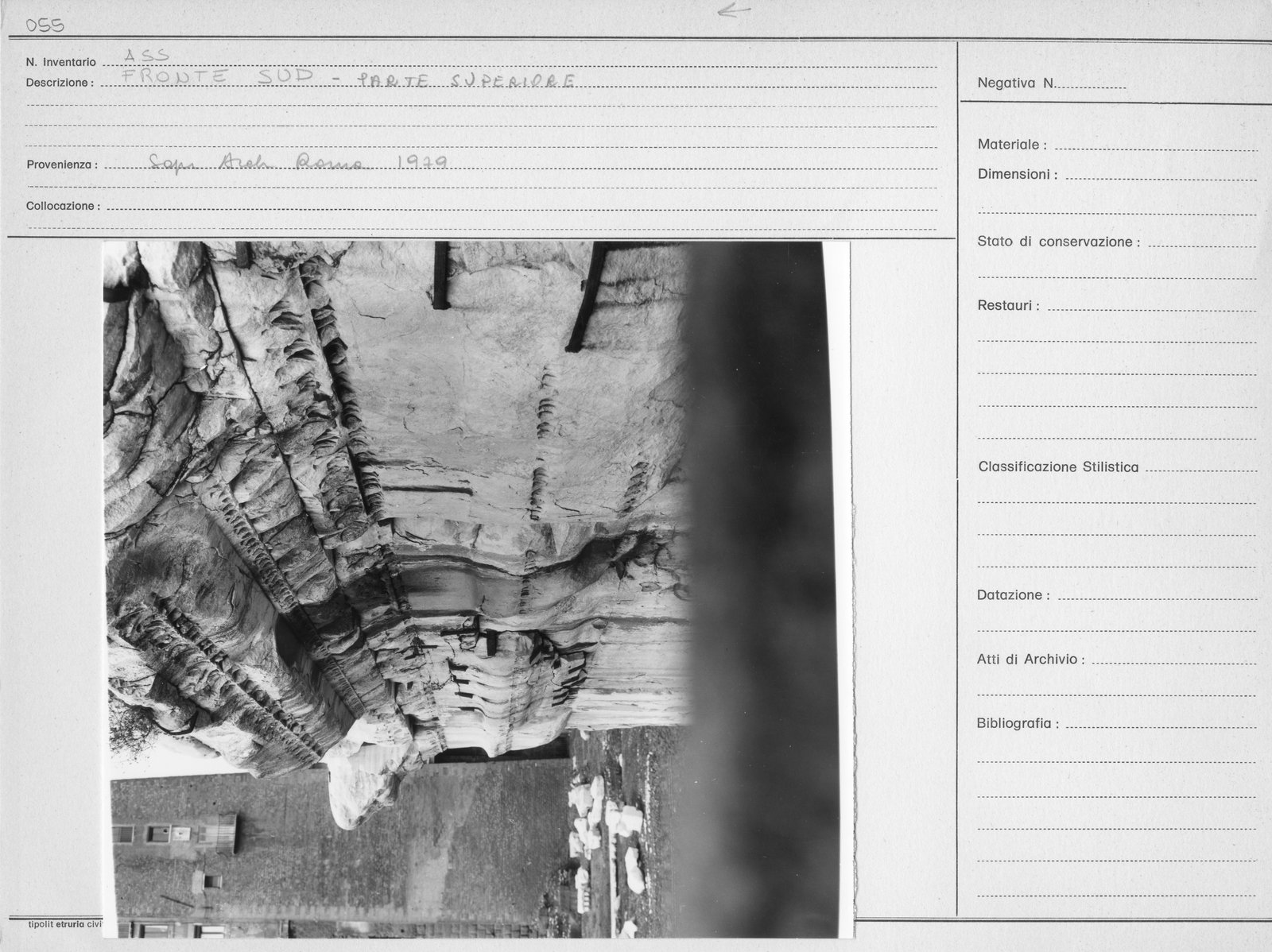Click the 'Classificazione Stilistica' label
Viewport: 1272px width, 952px height.
point(1058,467)
